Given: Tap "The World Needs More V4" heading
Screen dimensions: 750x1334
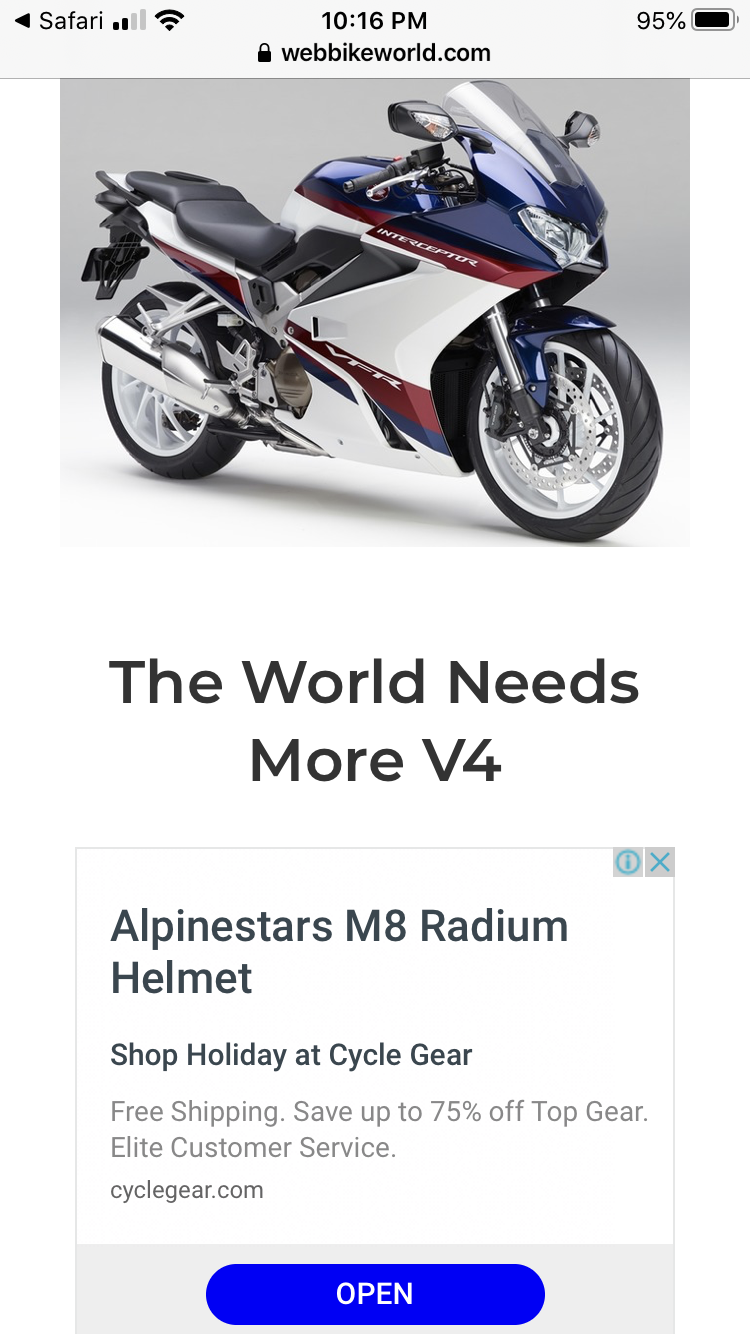Looking at the screenshot, I should 375,722.
